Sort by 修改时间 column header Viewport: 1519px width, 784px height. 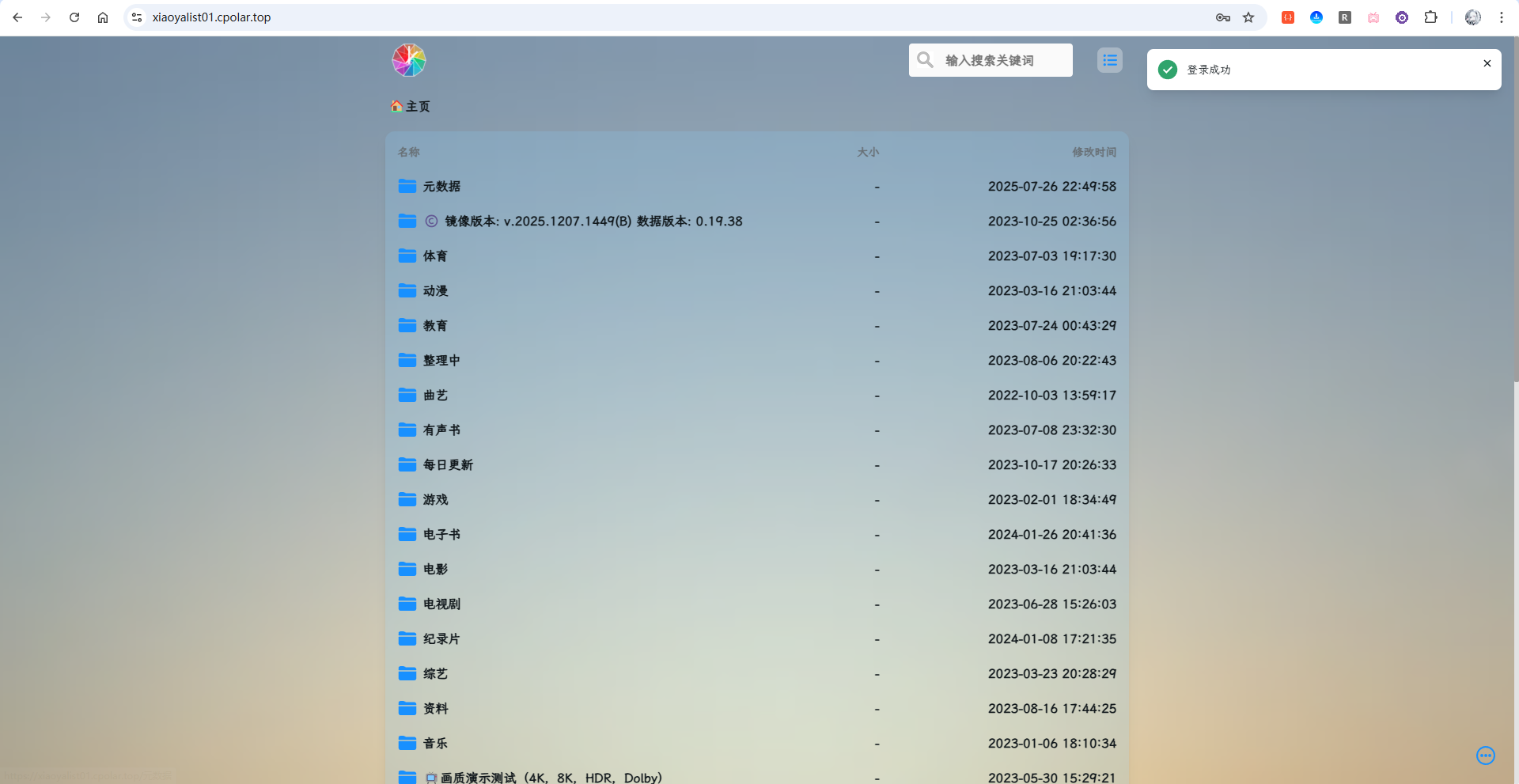click(x=1093, y=152)
